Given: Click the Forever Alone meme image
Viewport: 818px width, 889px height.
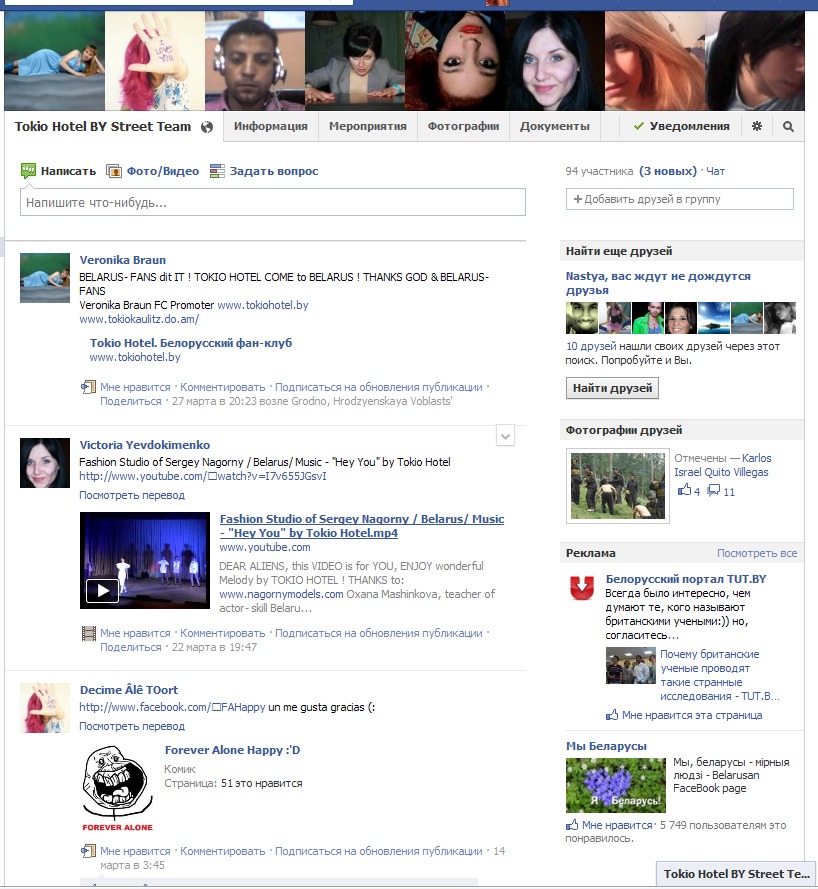Looking at the screenshot, I should (117, 789).
